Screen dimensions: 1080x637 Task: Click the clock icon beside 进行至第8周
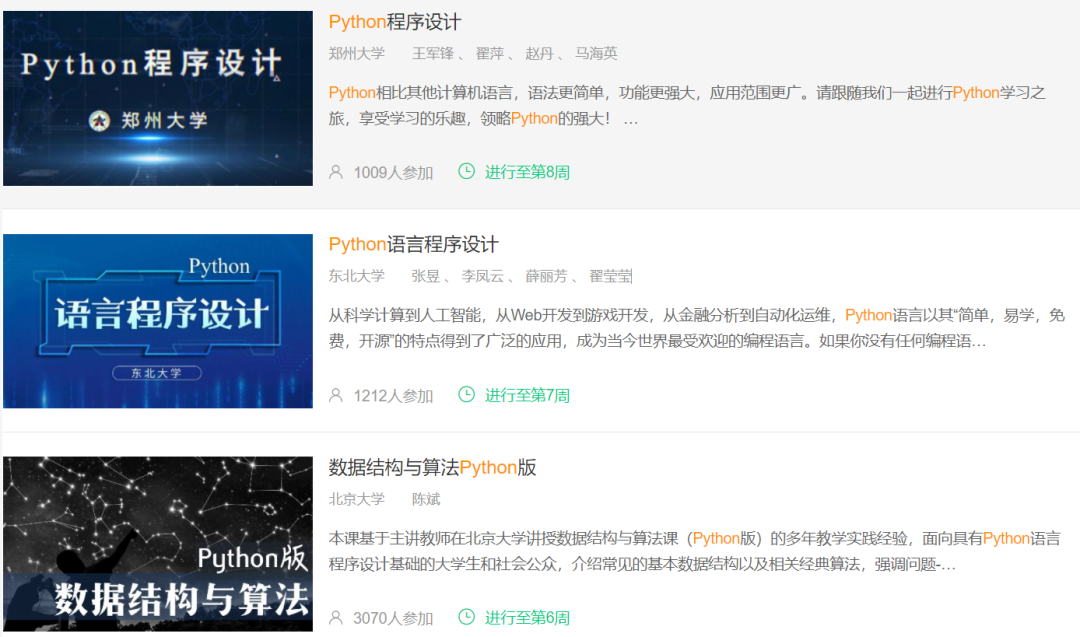[466, 171]
